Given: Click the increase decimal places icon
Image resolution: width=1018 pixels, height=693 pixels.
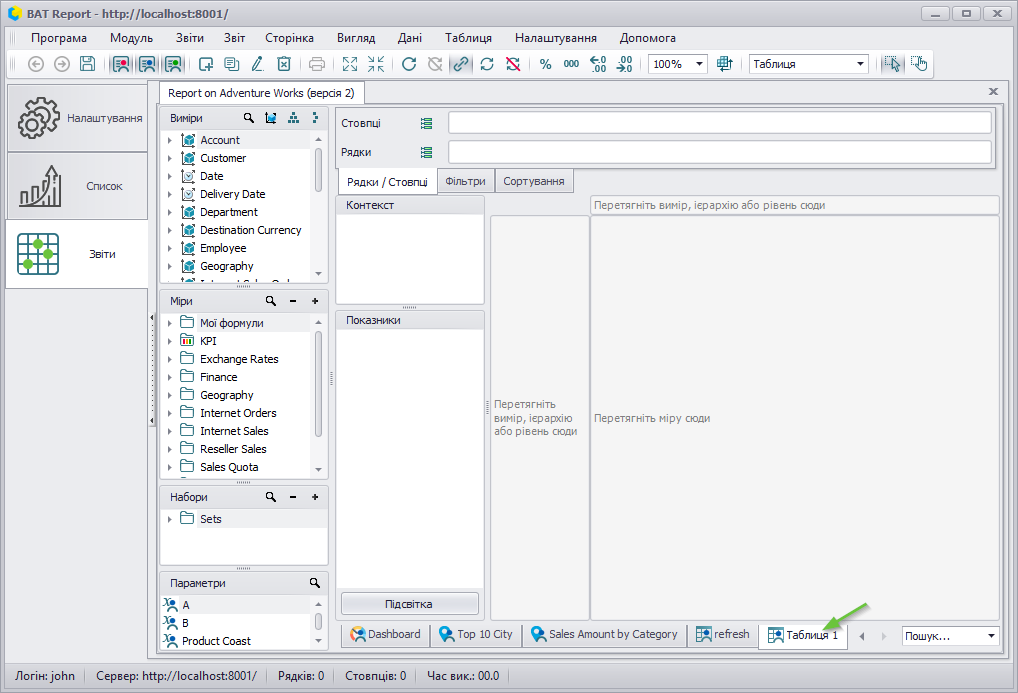Looking at the screenshot, I should coord(598,64).
